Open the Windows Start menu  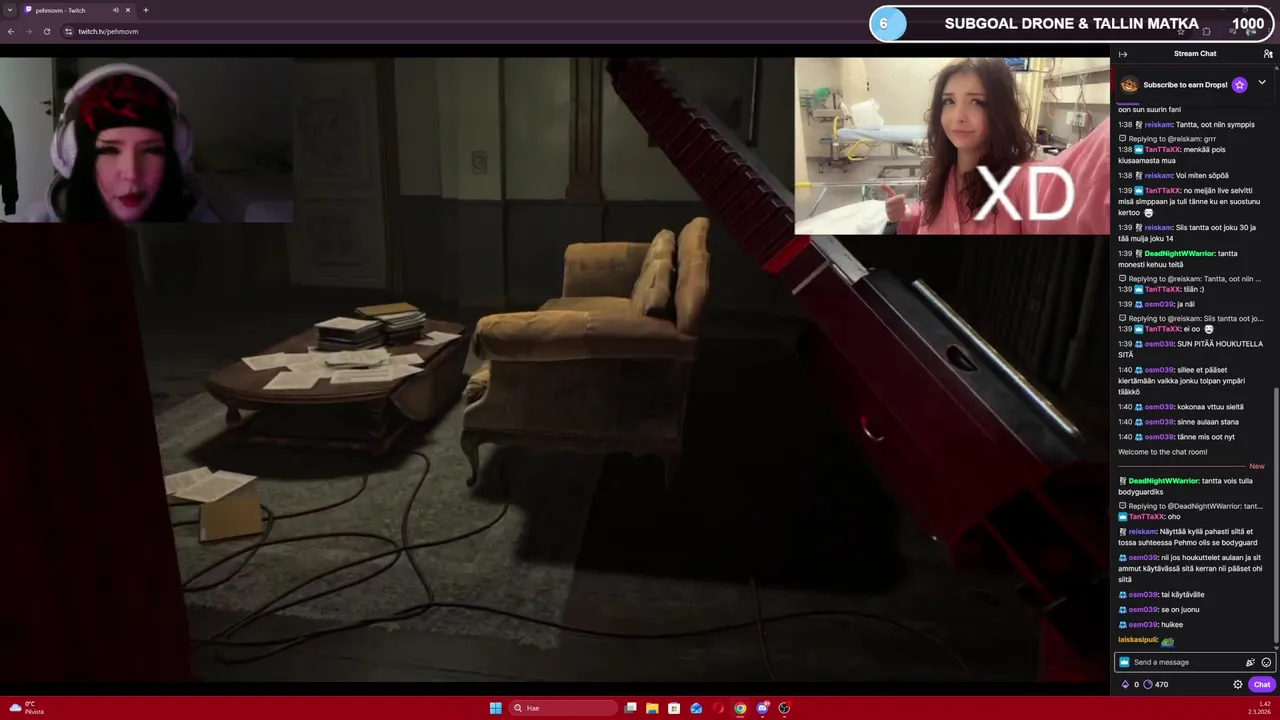pyautogui.click(x=495, y=708)
